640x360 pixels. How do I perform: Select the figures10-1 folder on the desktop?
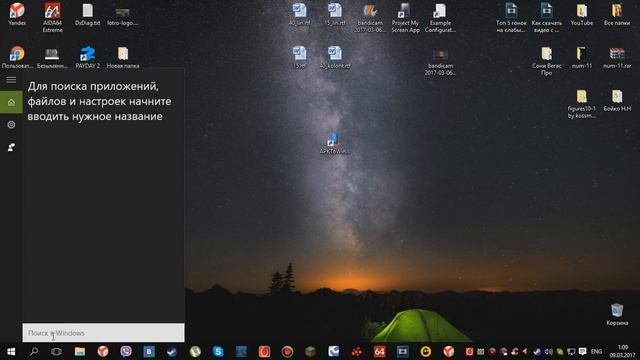[x=582, y=104]
